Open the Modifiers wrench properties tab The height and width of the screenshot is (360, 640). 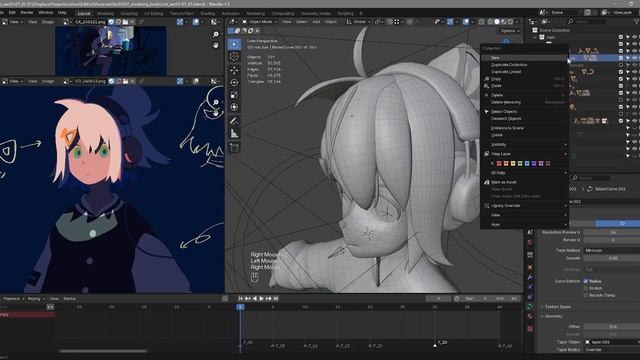tap(530, 277)
